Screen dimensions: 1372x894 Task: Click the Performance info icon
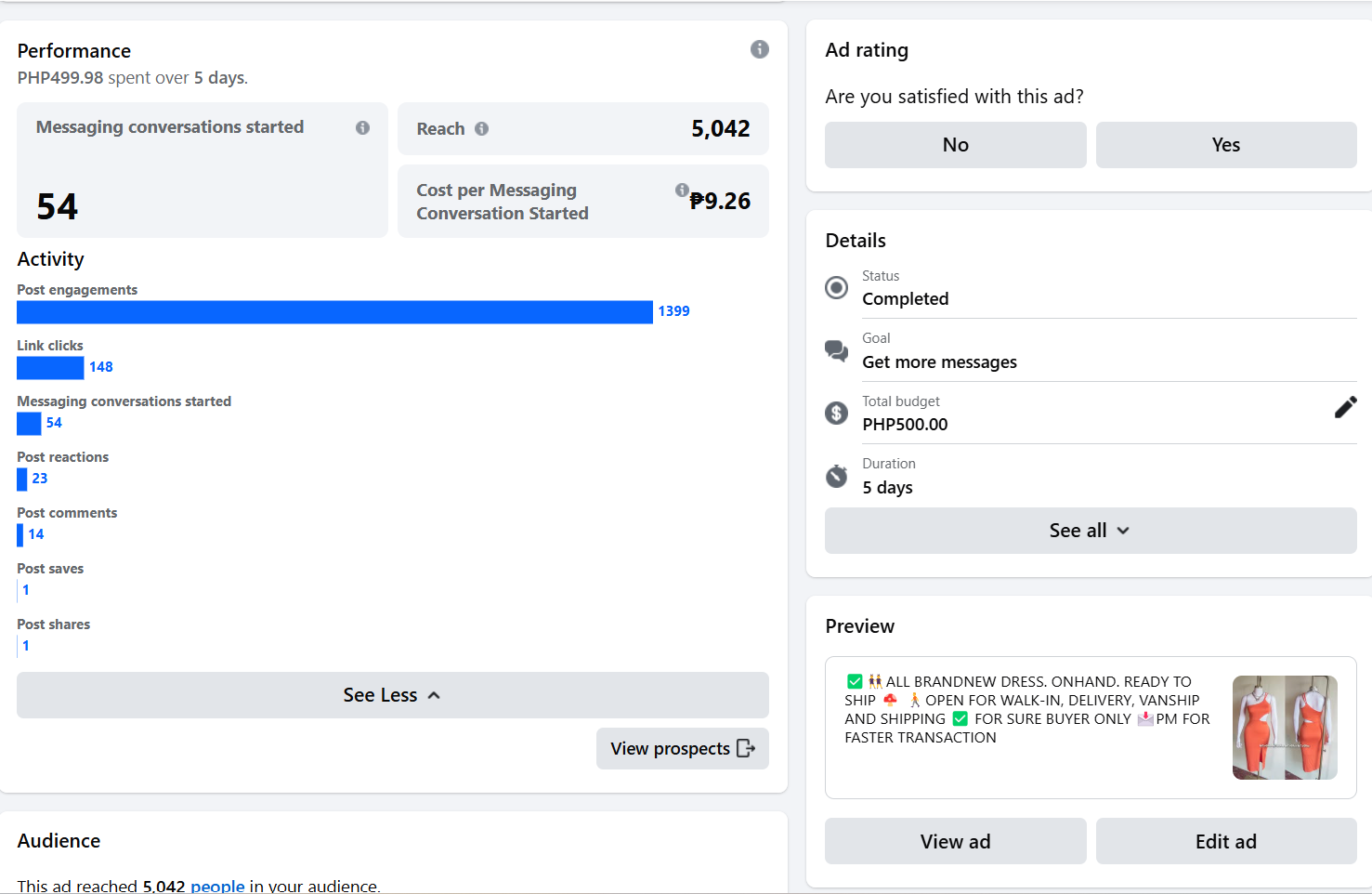tap(759, 49)
